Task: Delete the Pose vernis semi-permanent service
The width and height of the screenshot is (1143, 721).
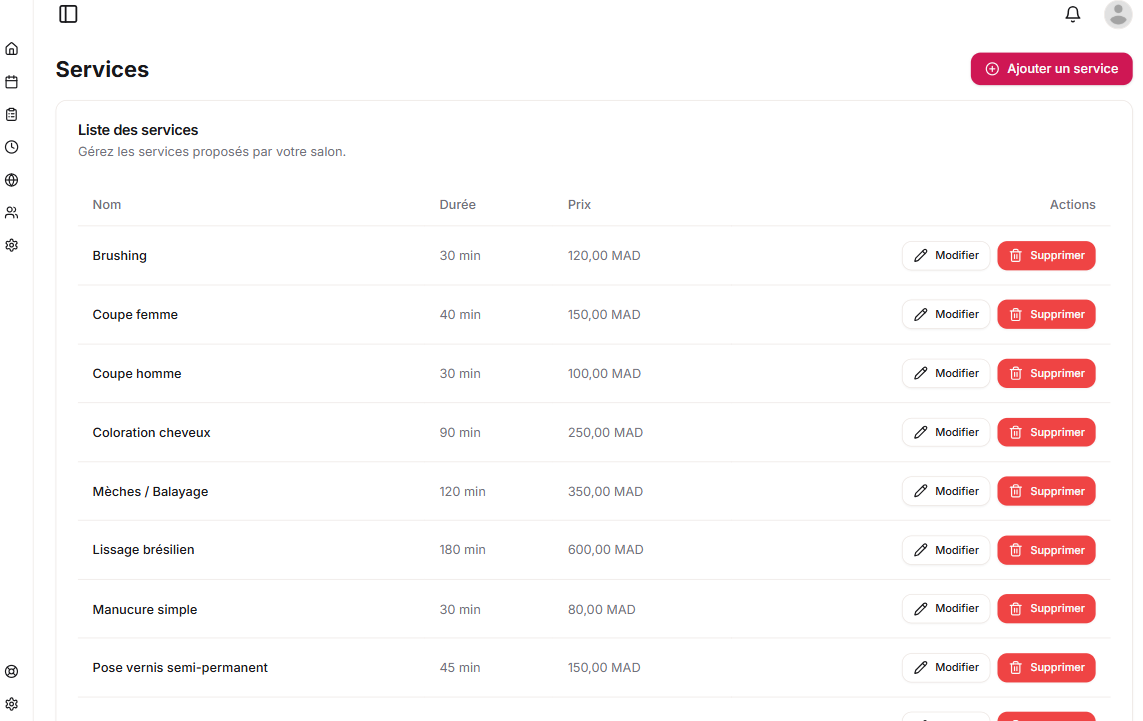Action: pos(1046,668)
